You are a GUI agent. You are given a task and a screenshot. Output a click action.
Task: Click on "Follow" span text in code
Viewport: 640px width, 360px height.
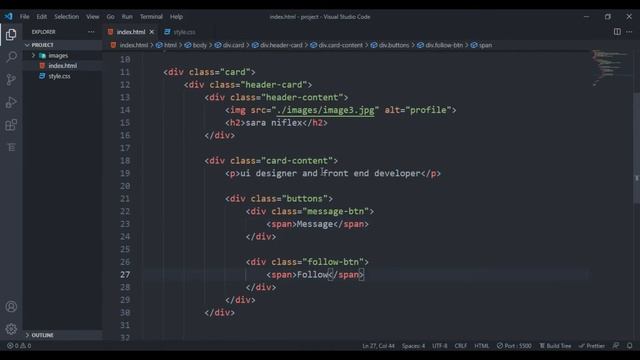pyautogui.click(x=313, y=275)
